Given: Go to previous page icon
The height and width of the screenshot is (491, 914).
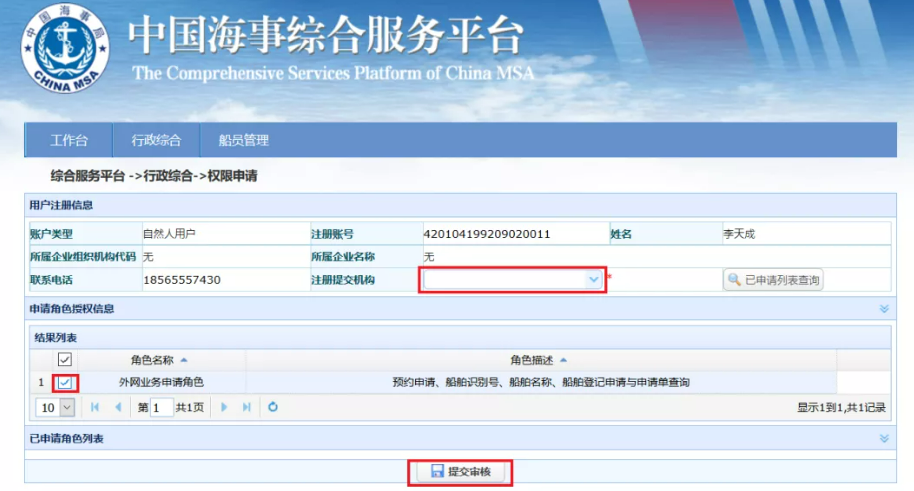Looking at the screenshot, I should [x=118, y=407].
